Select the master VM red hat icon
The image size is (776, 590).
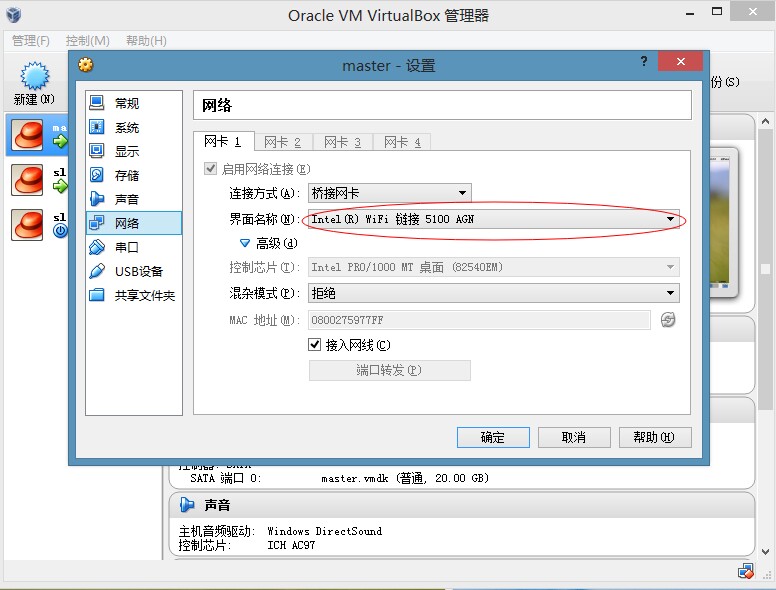coord(28,135)
